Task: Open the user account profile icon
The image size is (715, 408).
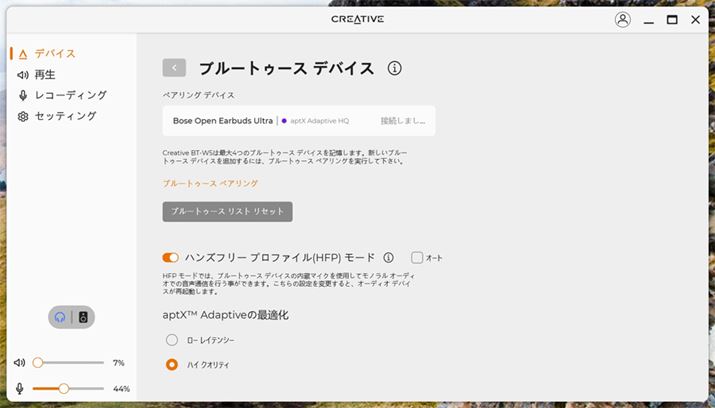Action: 622,20
